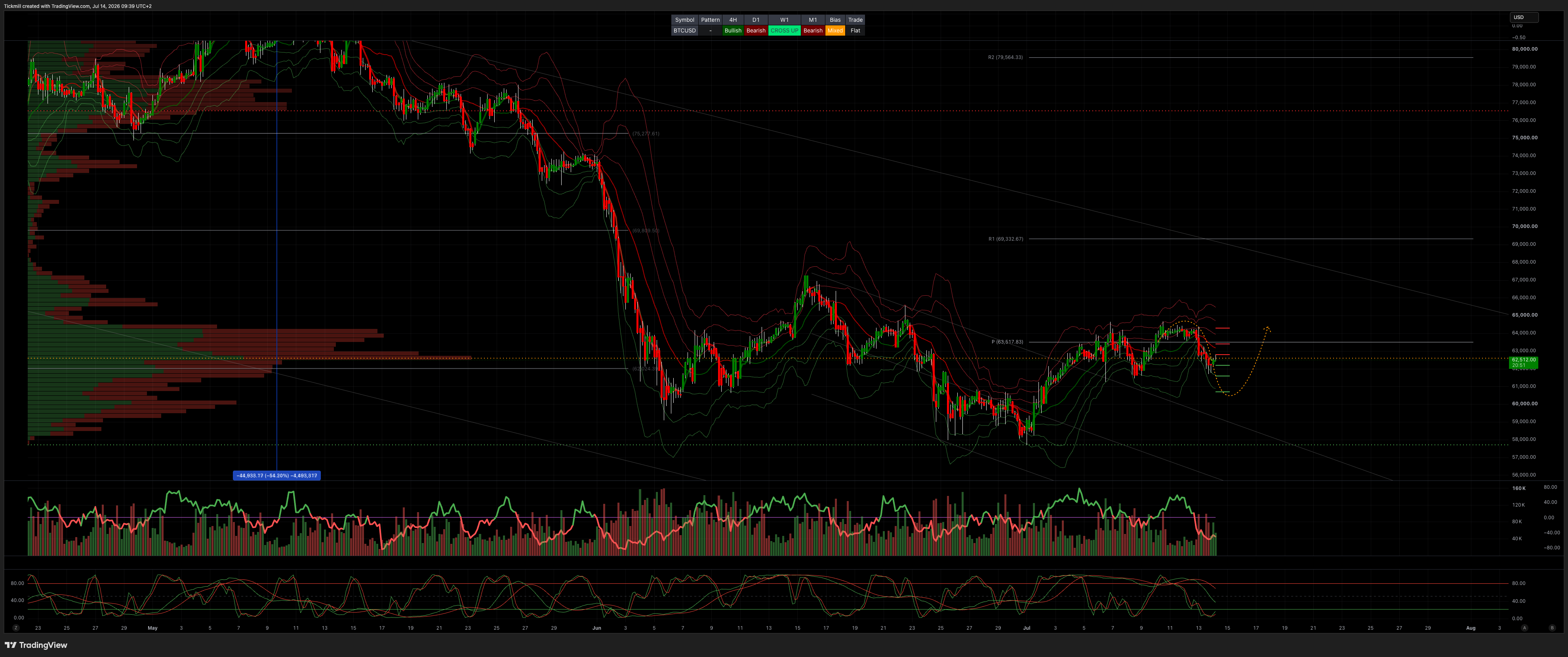Select the W1 column header
Viewport: 1568px width, 657px height.
click(x=784, y=20)
